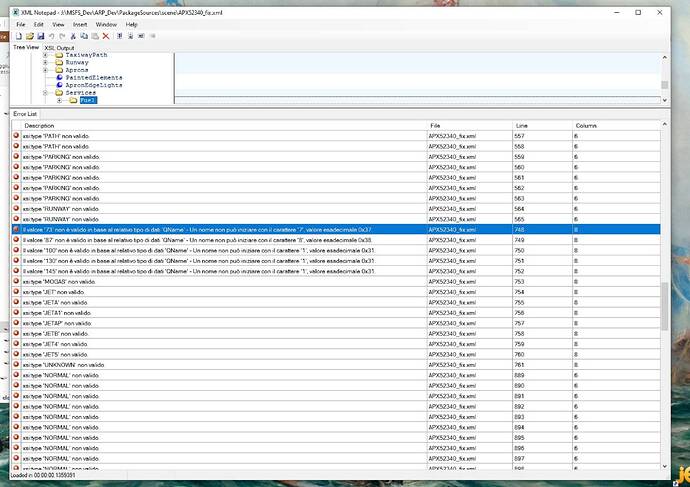
Task: Click the error list vertical scrollbar thumb
Action: pos(664,307)
